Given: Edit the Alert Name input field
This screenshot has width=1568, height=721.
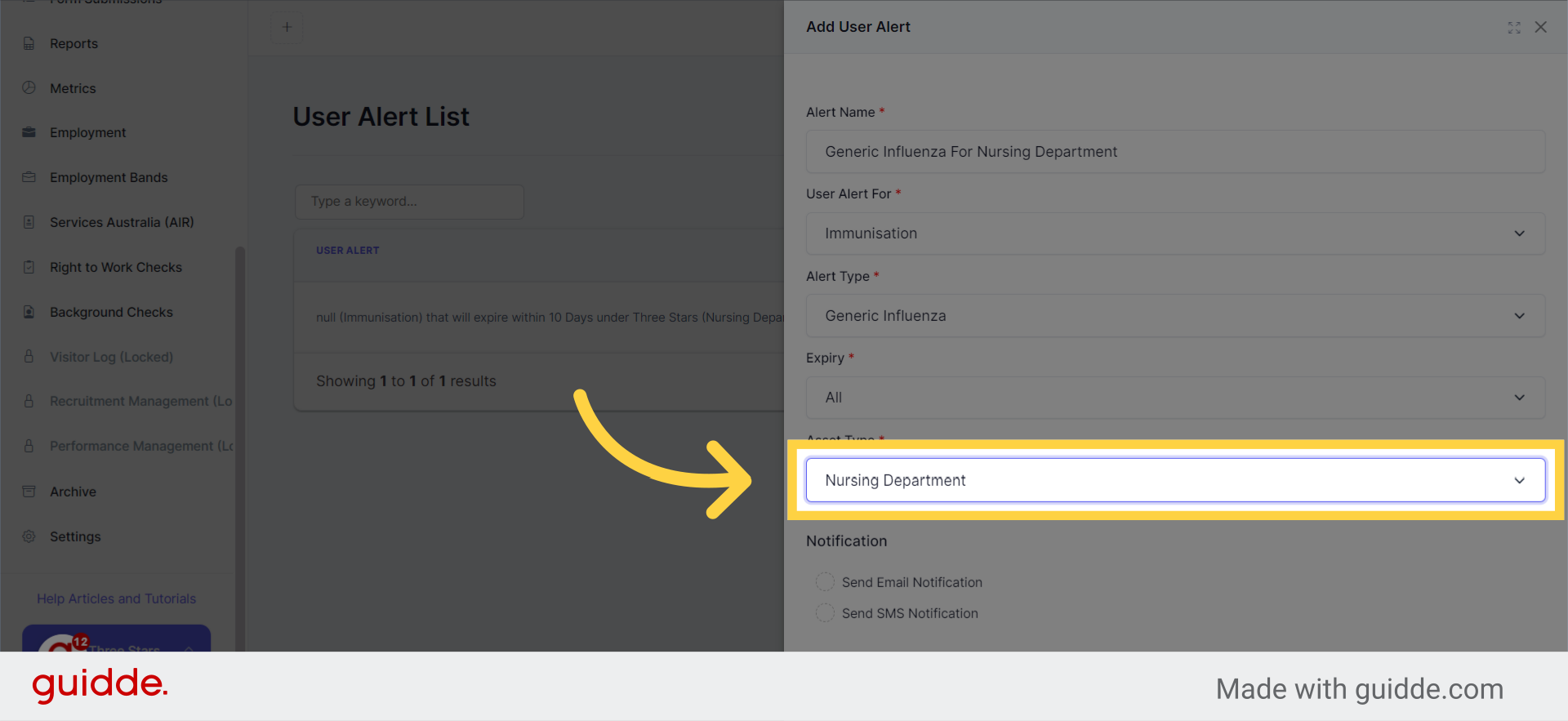Looking at the screenshot, I should pos(1175,152).
